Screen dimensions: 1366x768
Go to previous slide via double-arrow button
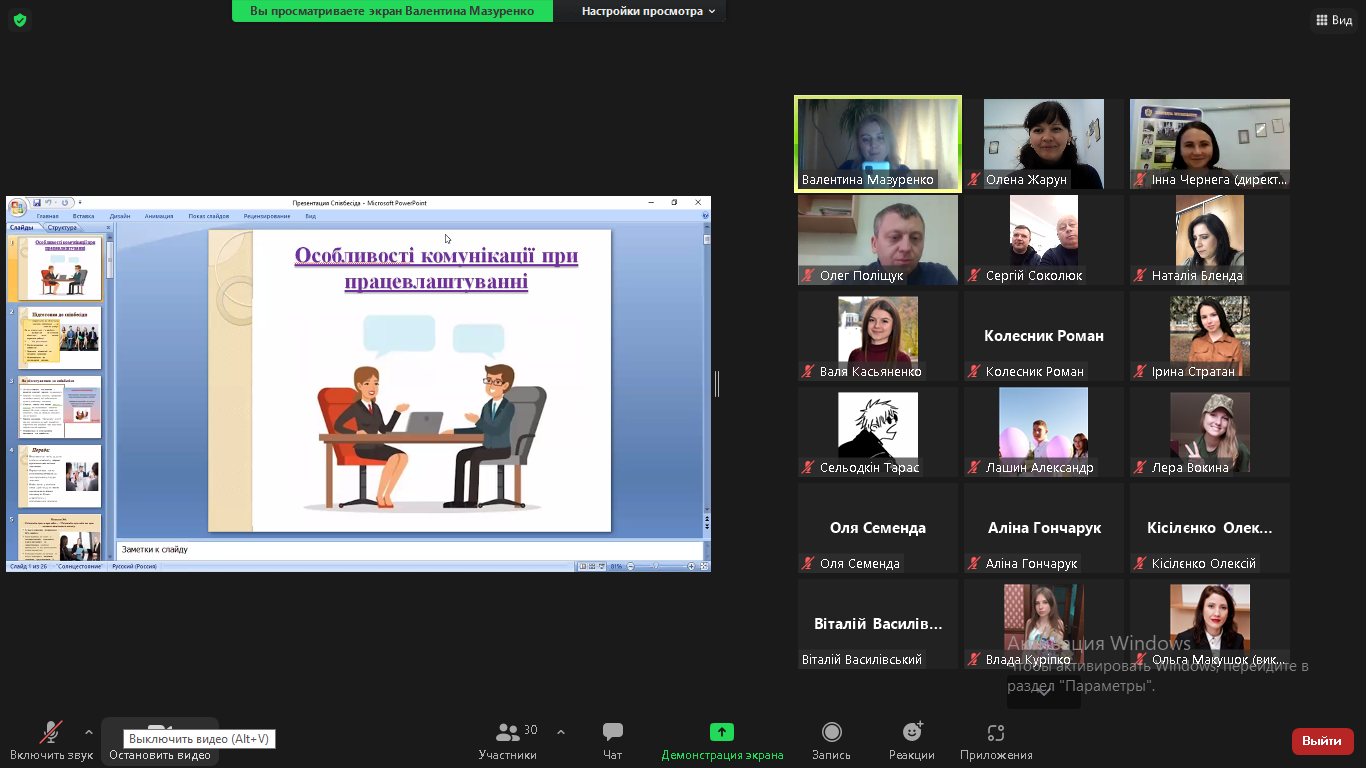(x=707, y=517)
